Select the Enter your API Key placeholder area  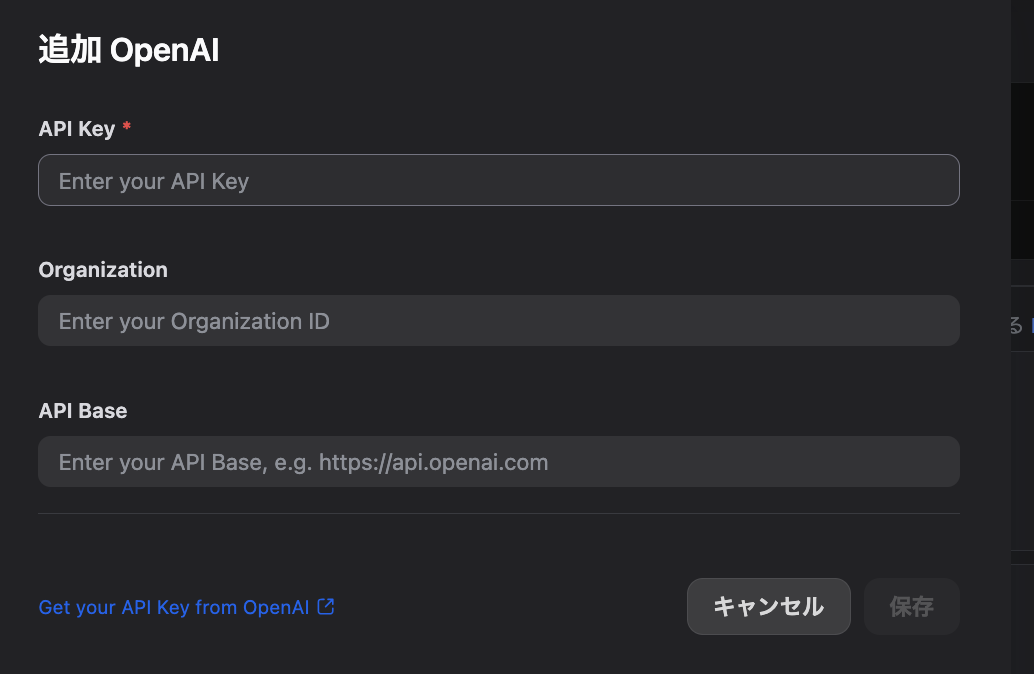154,180
